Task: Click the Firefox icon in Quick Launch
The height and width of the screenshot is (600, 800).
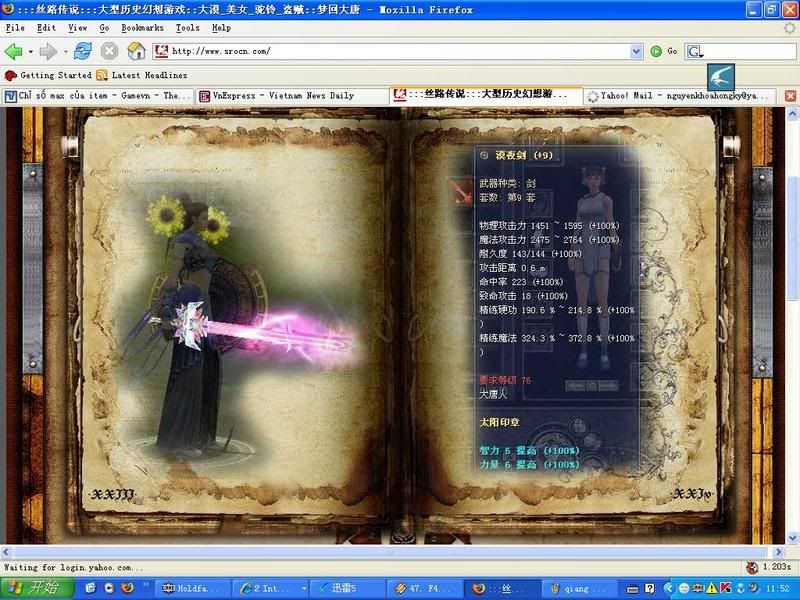Action: [x=128, y=588]
